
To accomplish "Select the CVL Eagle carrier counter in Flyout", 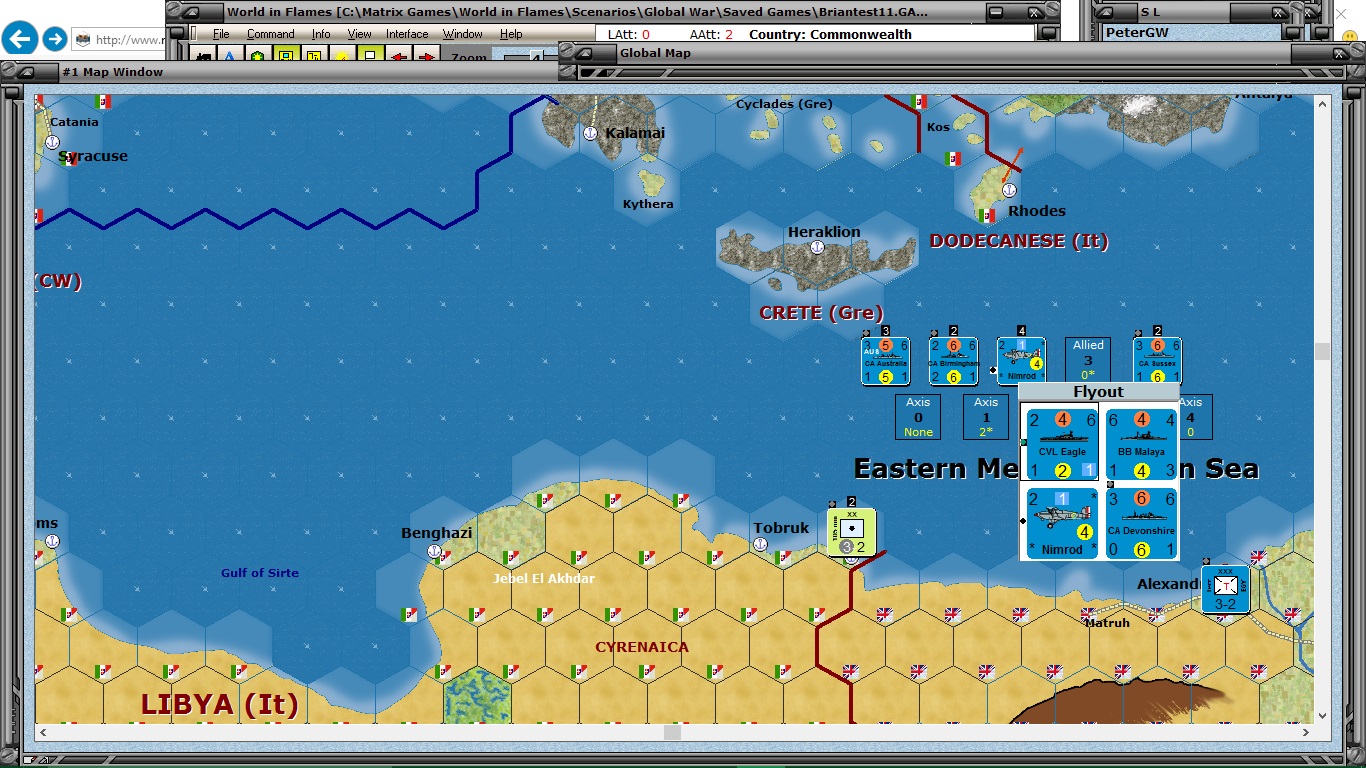I will (1060, 444).
